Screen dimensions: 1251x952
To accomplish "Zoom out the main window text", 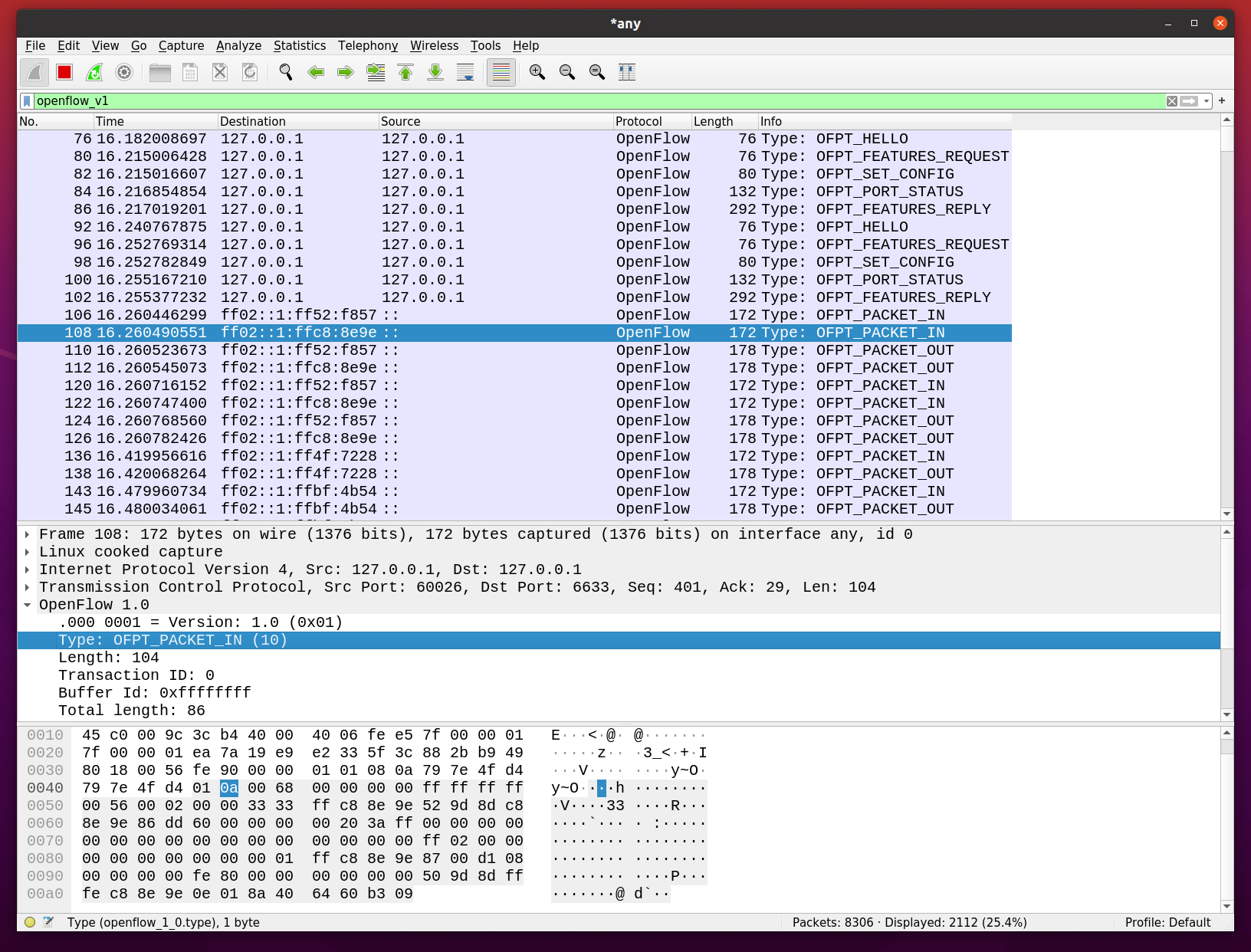I will (567, 72).
